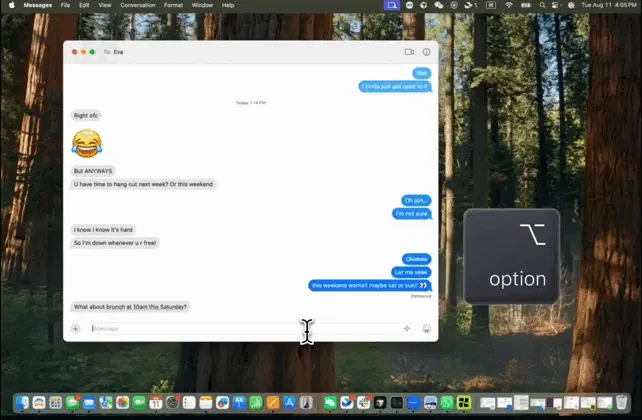The width and height of the screenshot is (642, 420).
Task: Click the screen recording icon in menu bar
Action: tap(392, 5)
